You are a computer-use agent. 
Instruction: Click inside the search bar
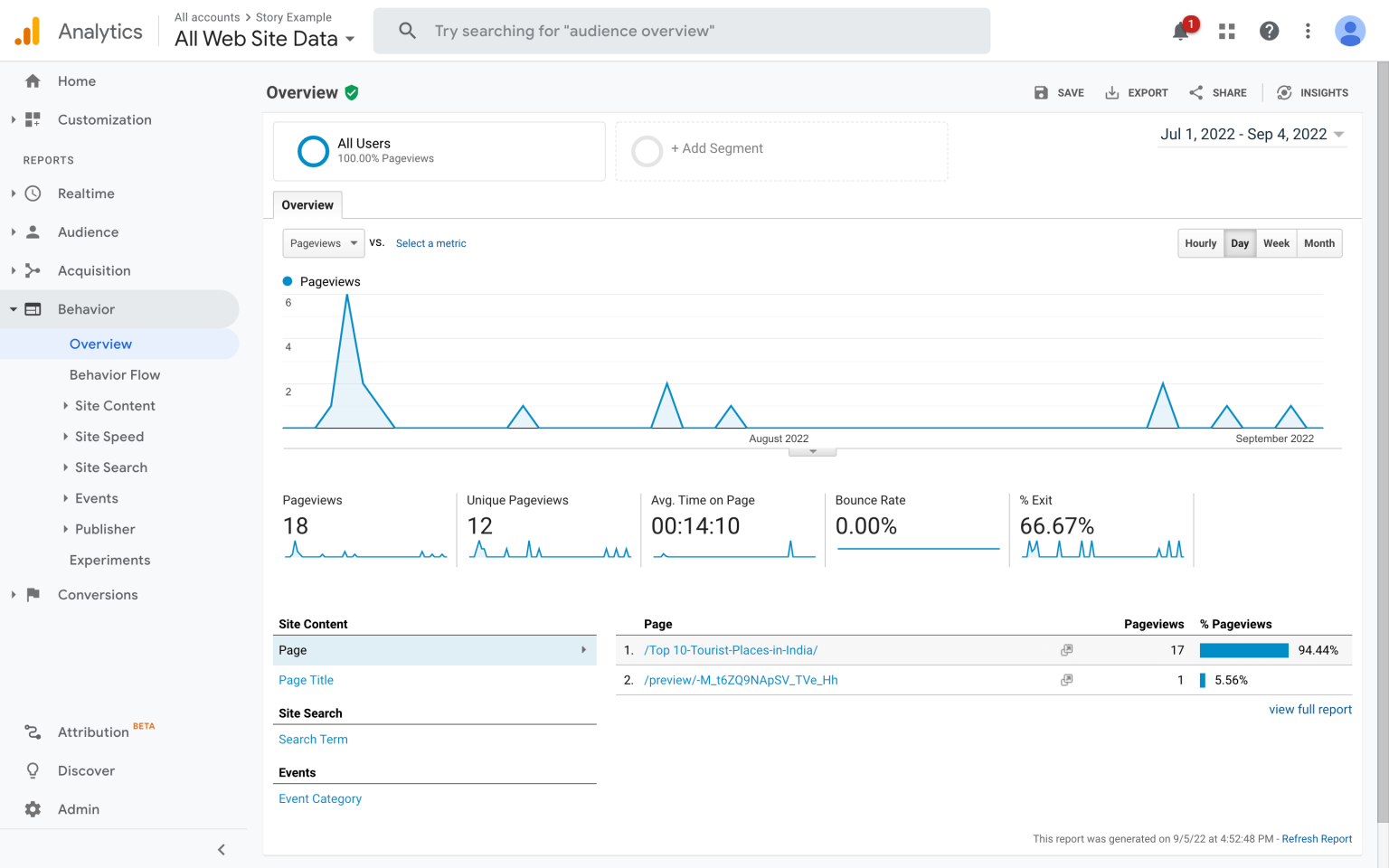click(x=682, y=30)
